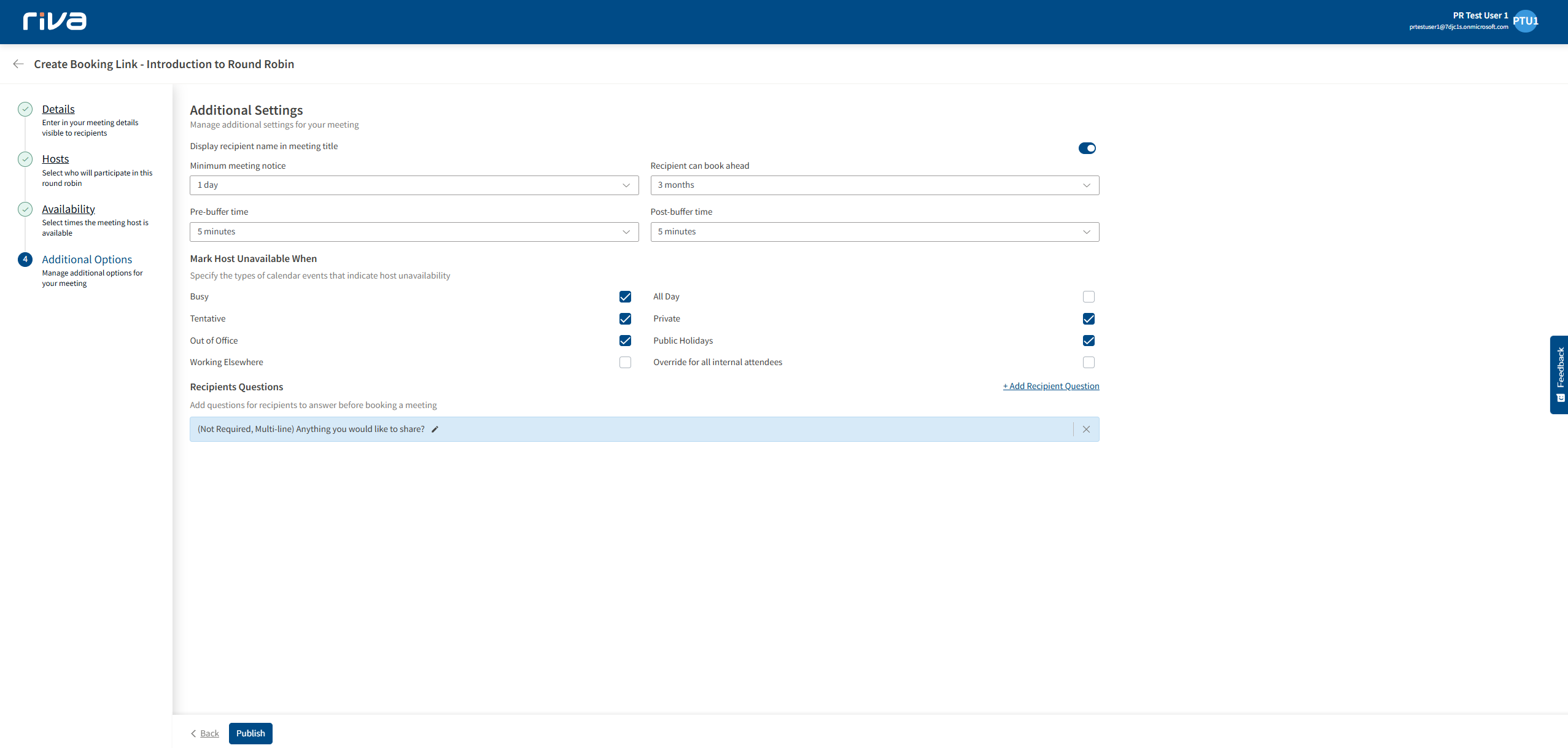Click the step 4 number badge

click(x=25, y=260)
